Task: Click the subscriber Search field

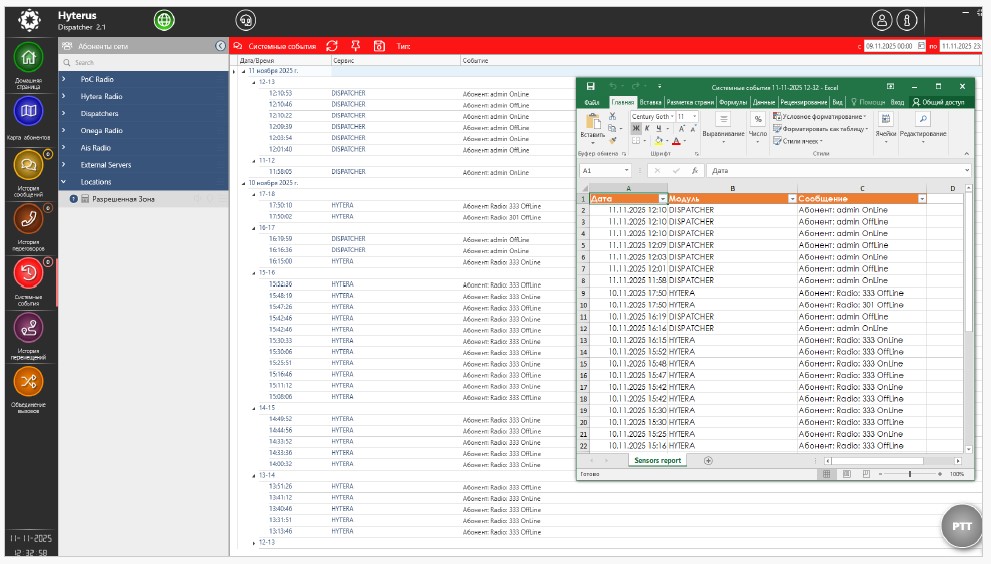Action: (143, 63)
